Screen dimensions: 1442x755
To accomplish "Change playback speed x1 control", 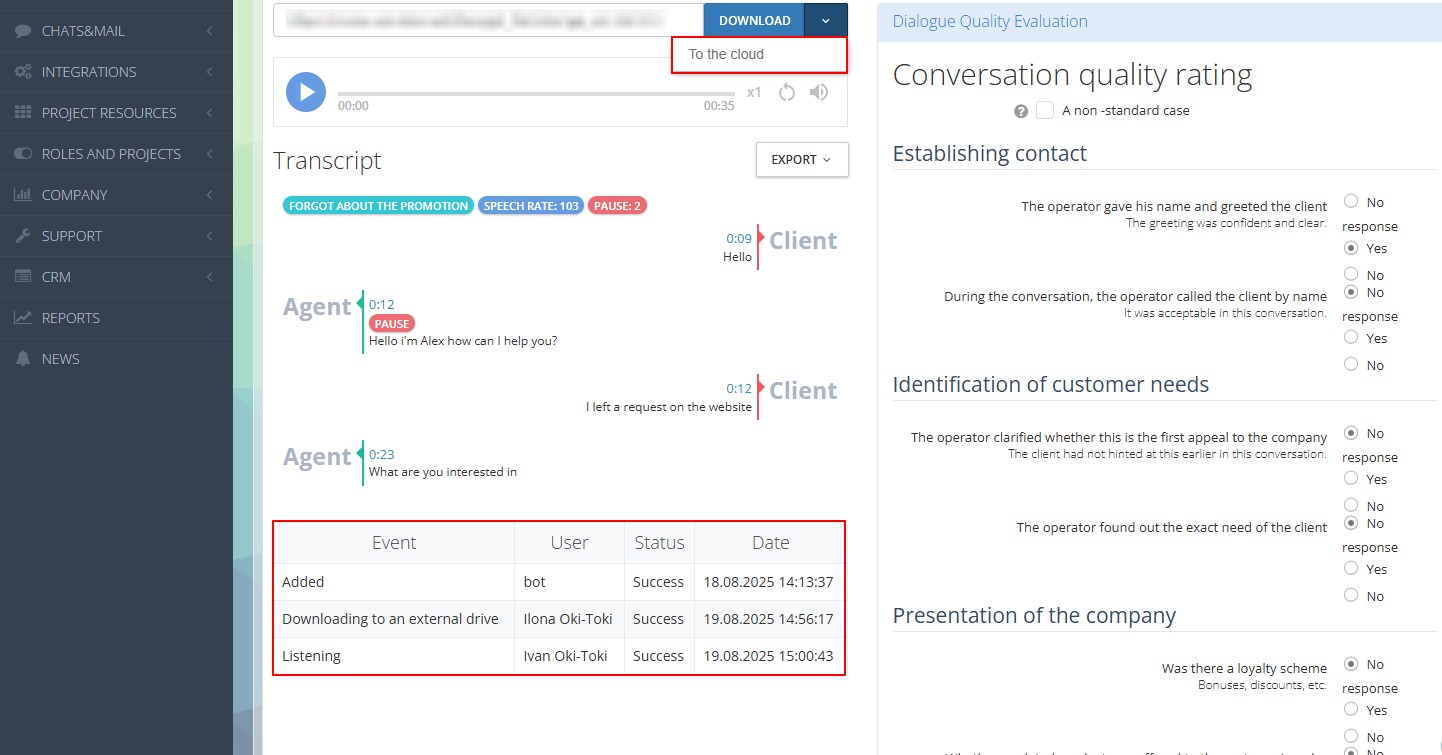I will pos(754,92).
